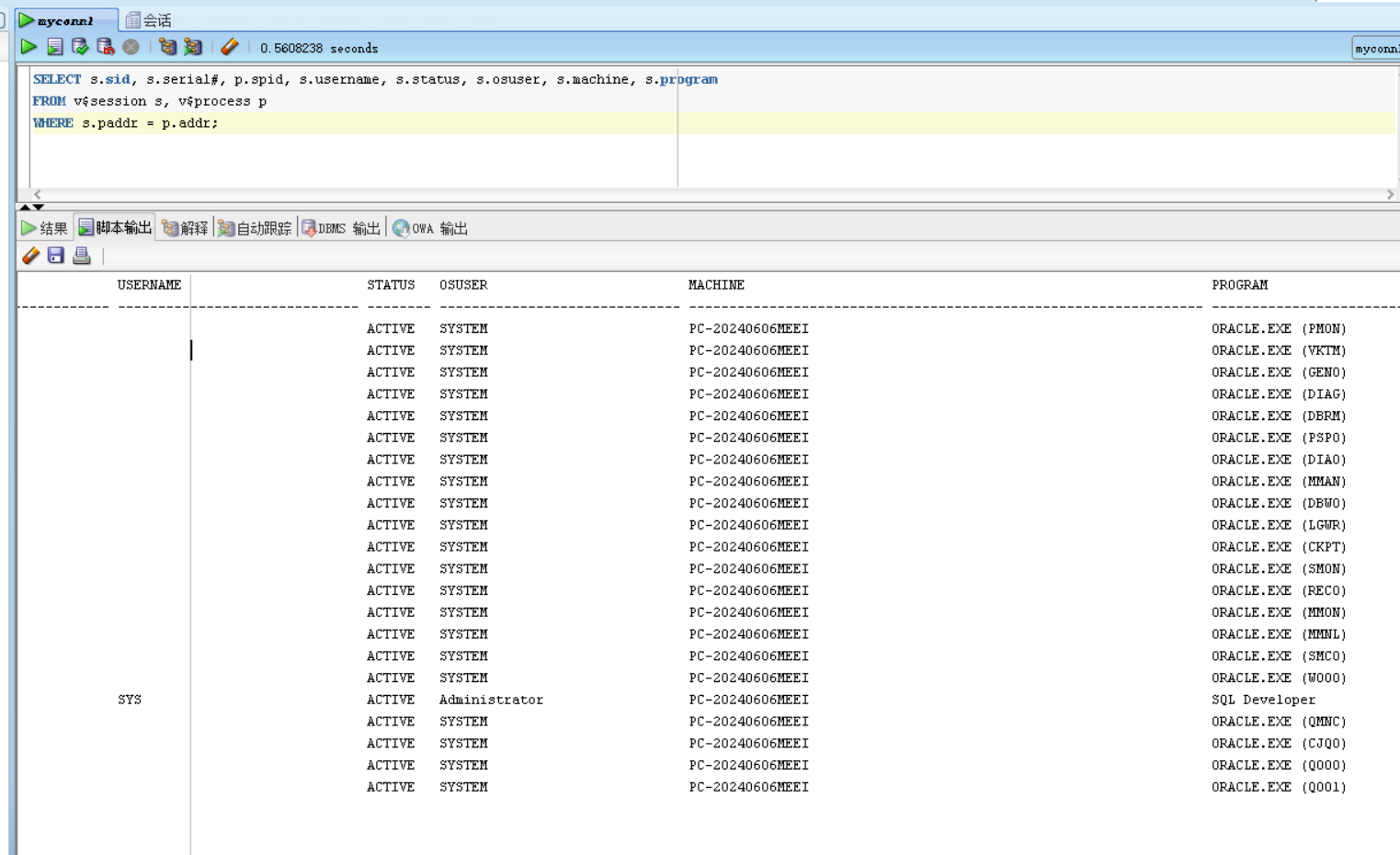The image size is (1400, 855).
Task: Open the 结果 results tab
Action: 44,228
